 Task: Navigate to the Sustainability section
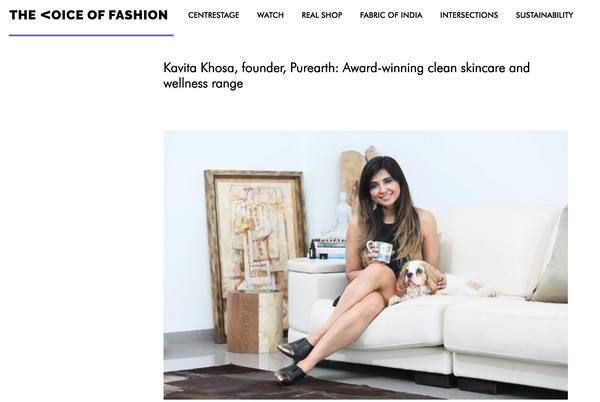click(x=544, y=15)
